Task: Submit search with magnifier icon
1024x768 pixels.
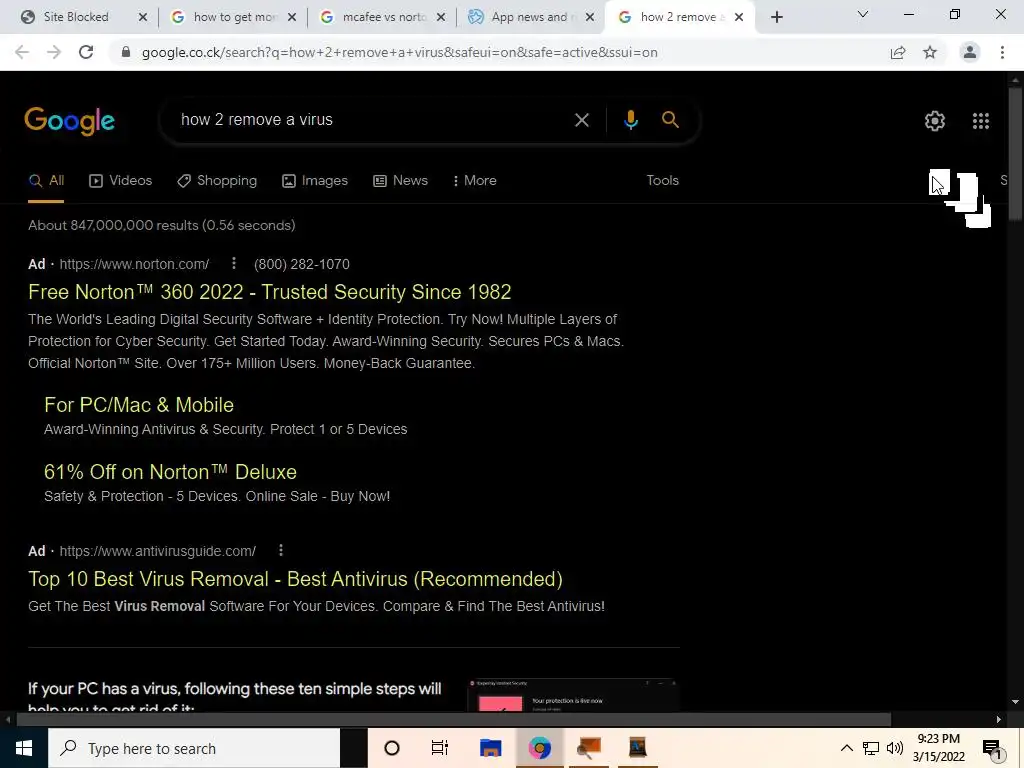Action: (670, 120)
